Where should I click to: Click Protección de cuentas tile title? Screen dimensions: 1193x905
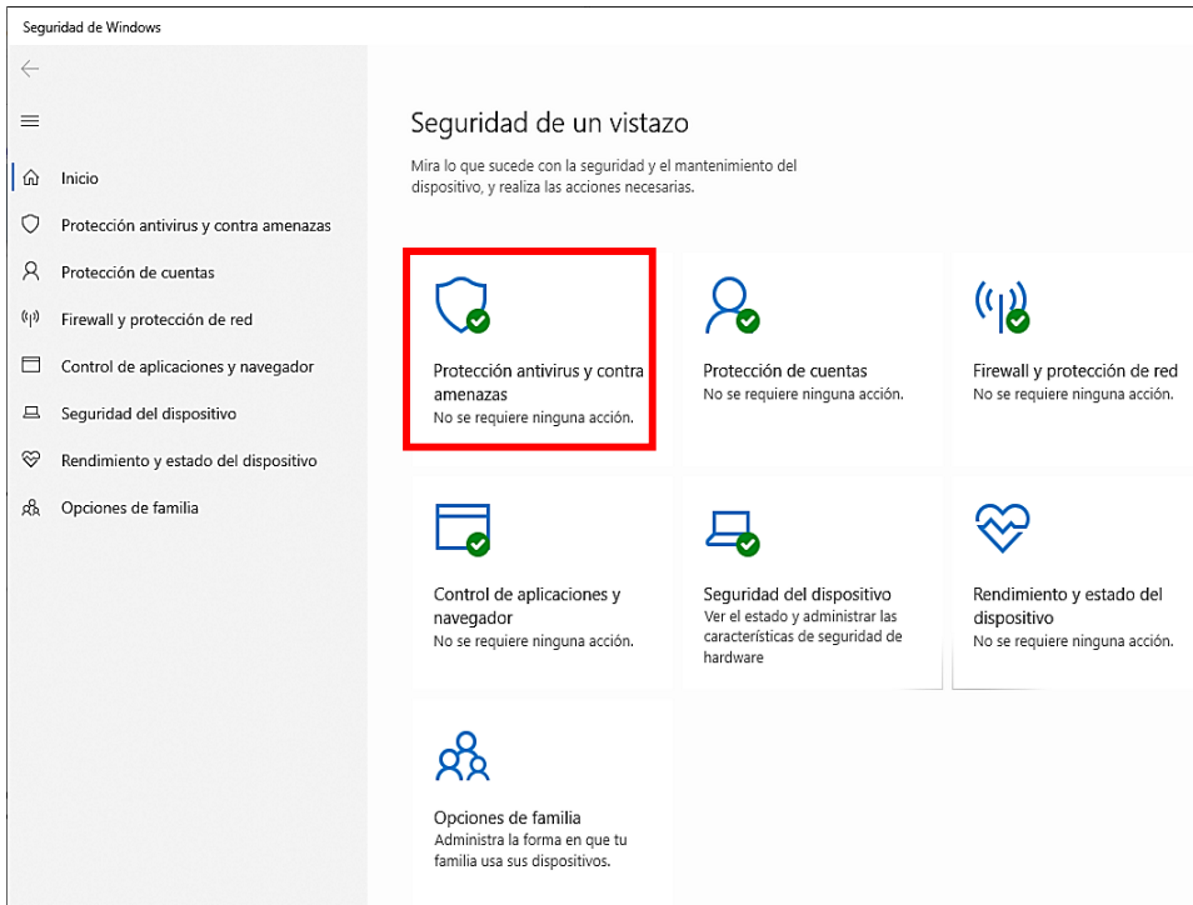point(785,371)
